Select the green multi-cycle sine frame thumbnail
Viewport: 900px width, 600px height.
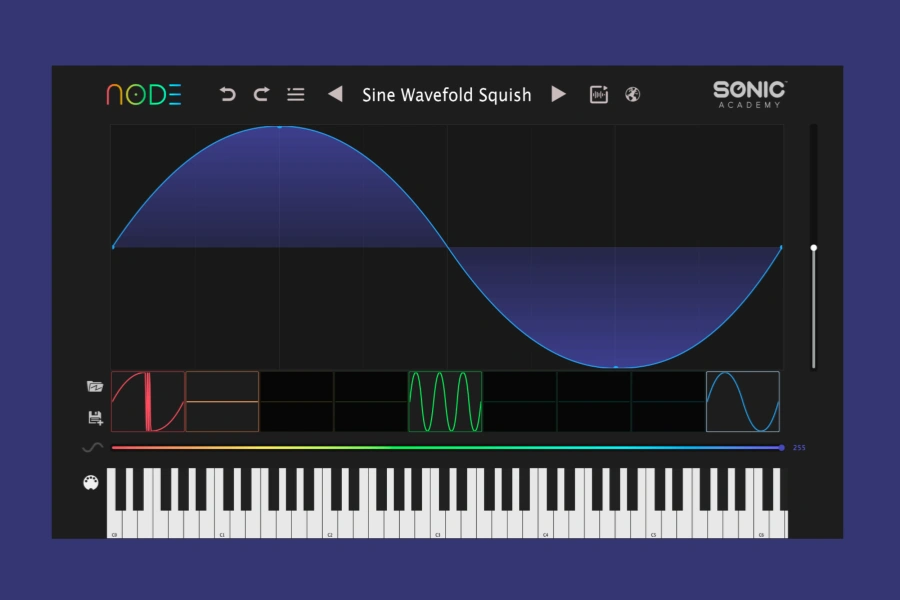click(x=445, y=401)
